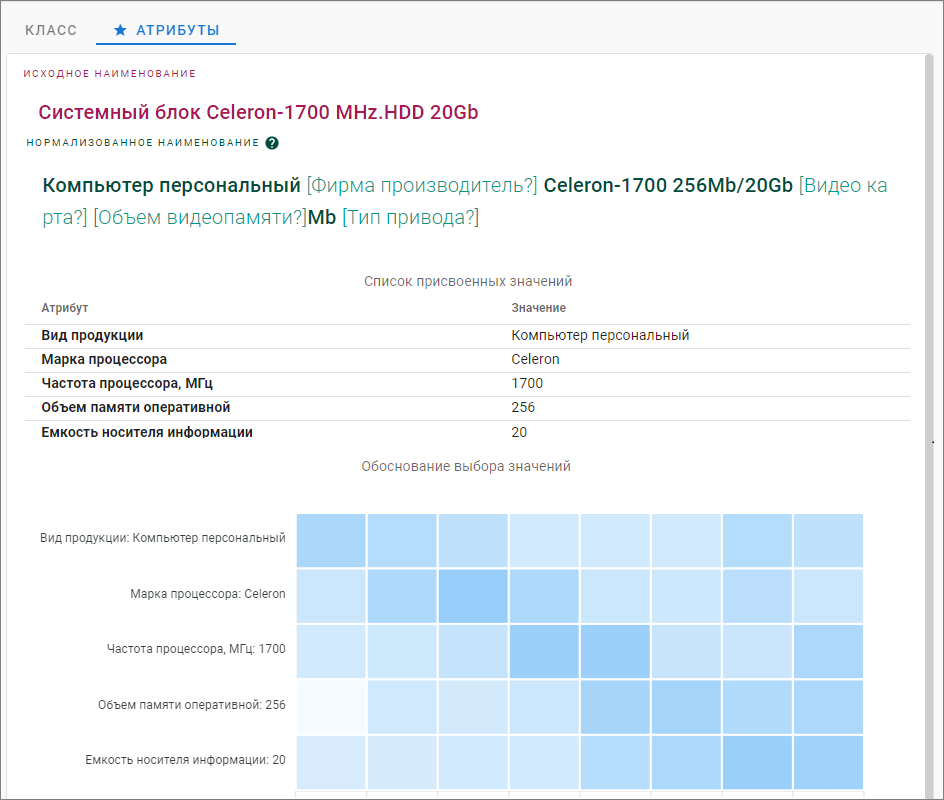Click the star icon on the Атрибуты tab
The width and height of the screenshot is (944, 800).
click(x=120, y=31)
